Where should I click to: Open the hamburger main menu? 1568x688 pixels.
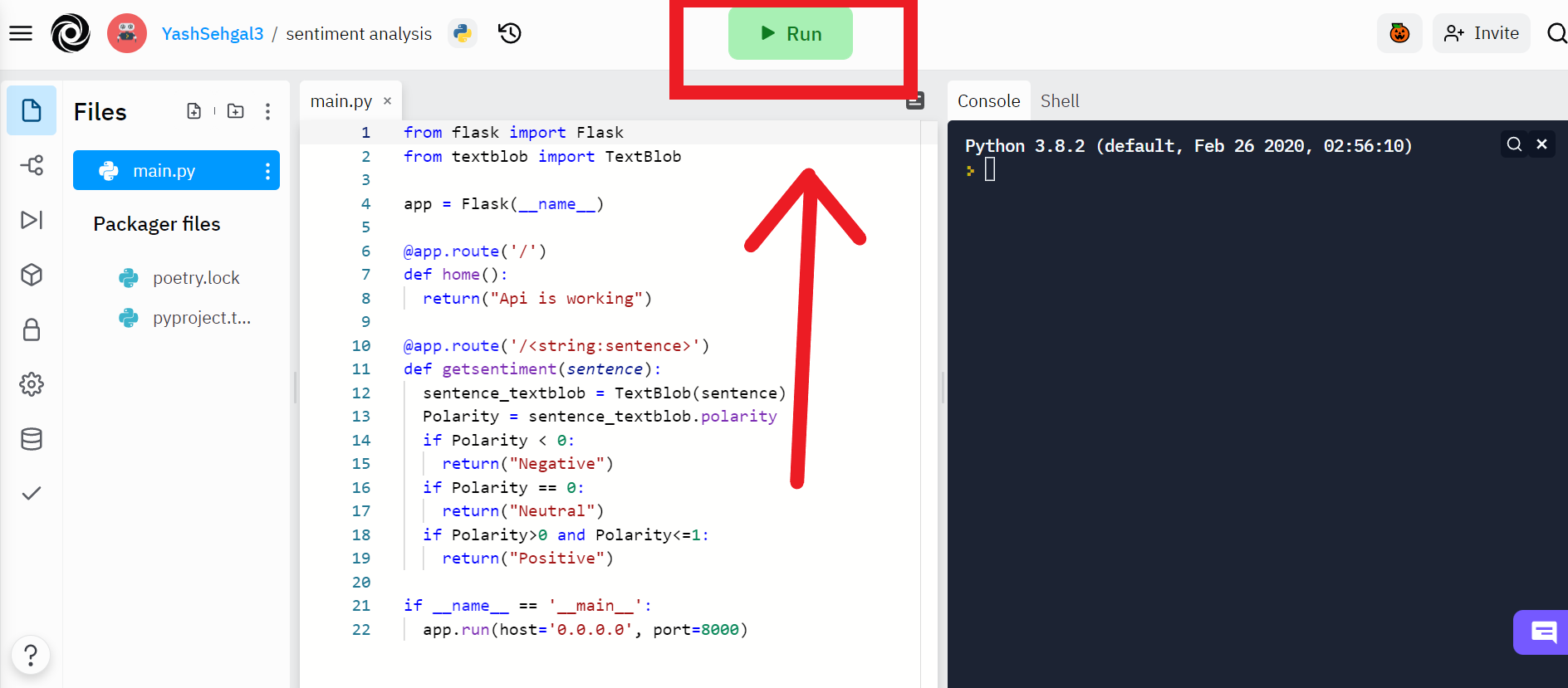pyautogui.click(x=21, y=33)
